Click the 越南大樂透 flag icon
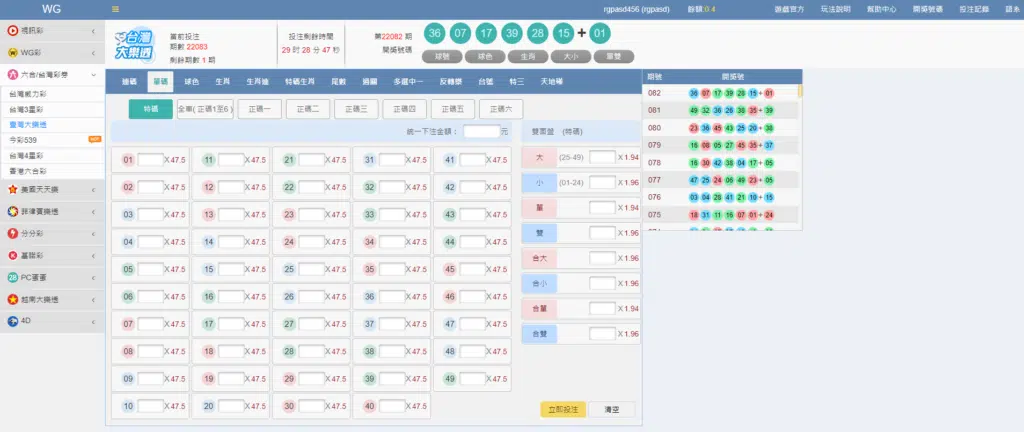This screenshot has height=432, width=1024. pyautogui.click(x=12, y=299)
